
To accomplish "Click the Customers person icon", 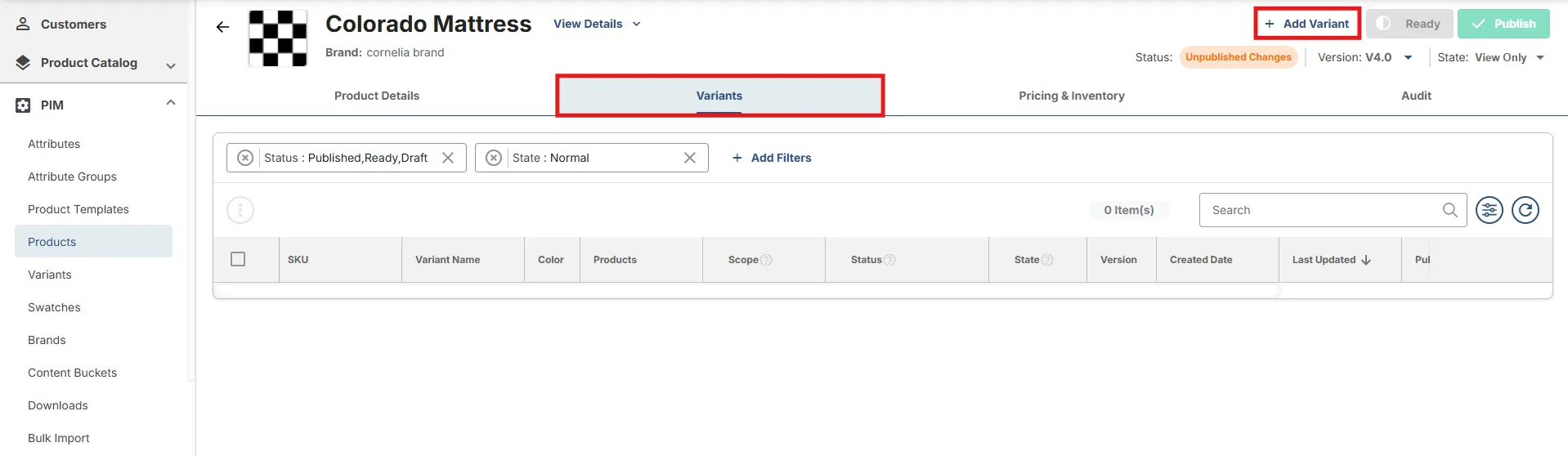I will click(x=23, y=24).
